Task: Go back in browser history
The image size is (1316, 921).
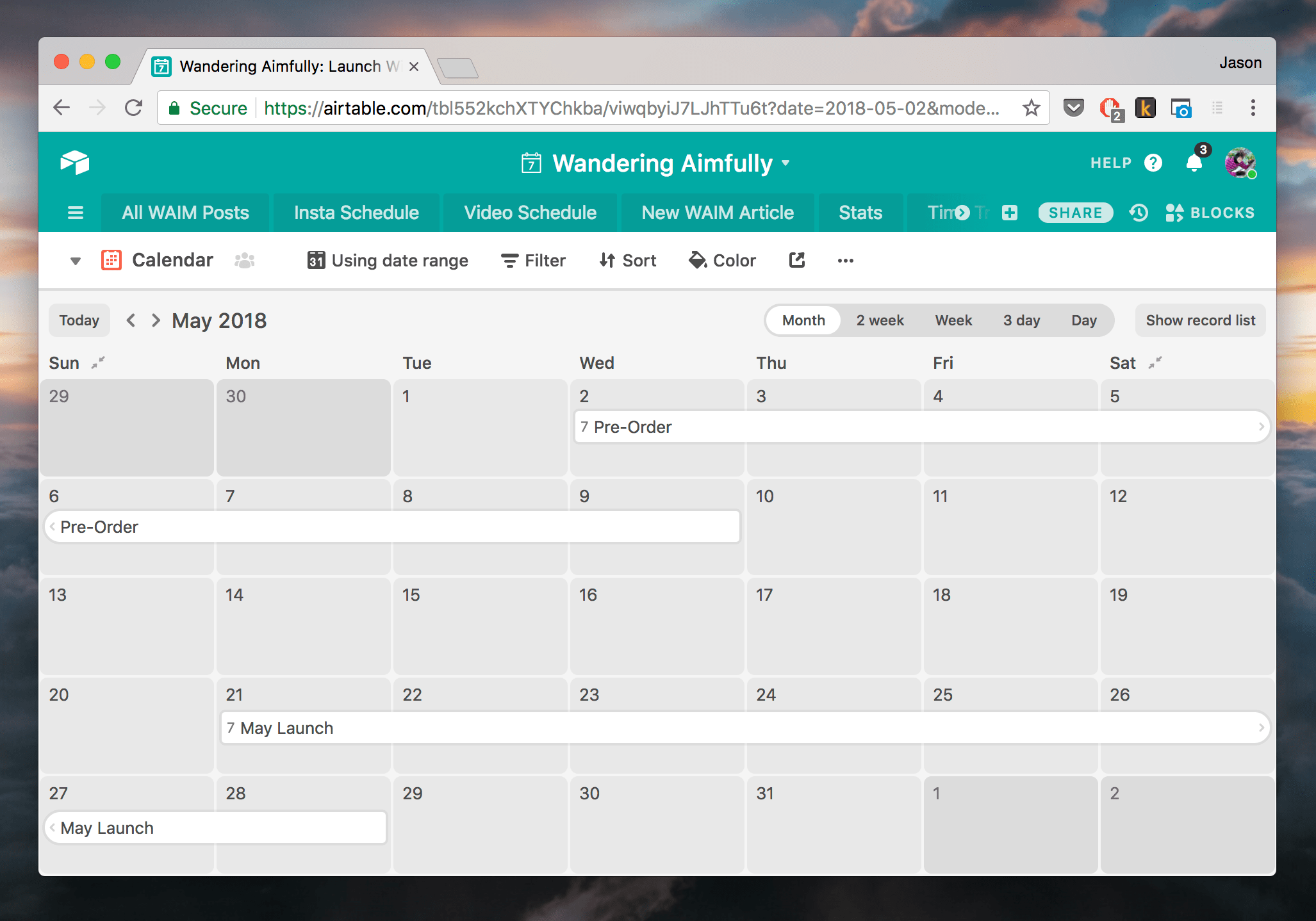Action: coord(62,108)
